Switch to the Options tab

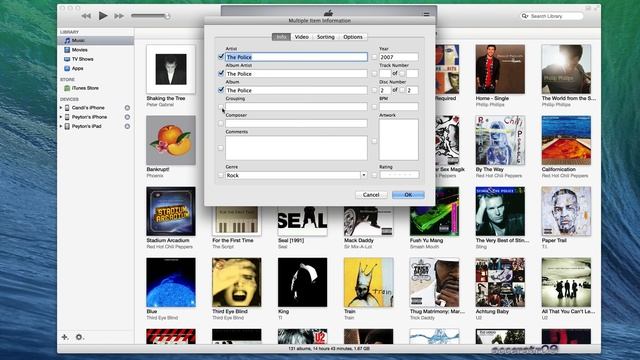click(x=353, y=37)
